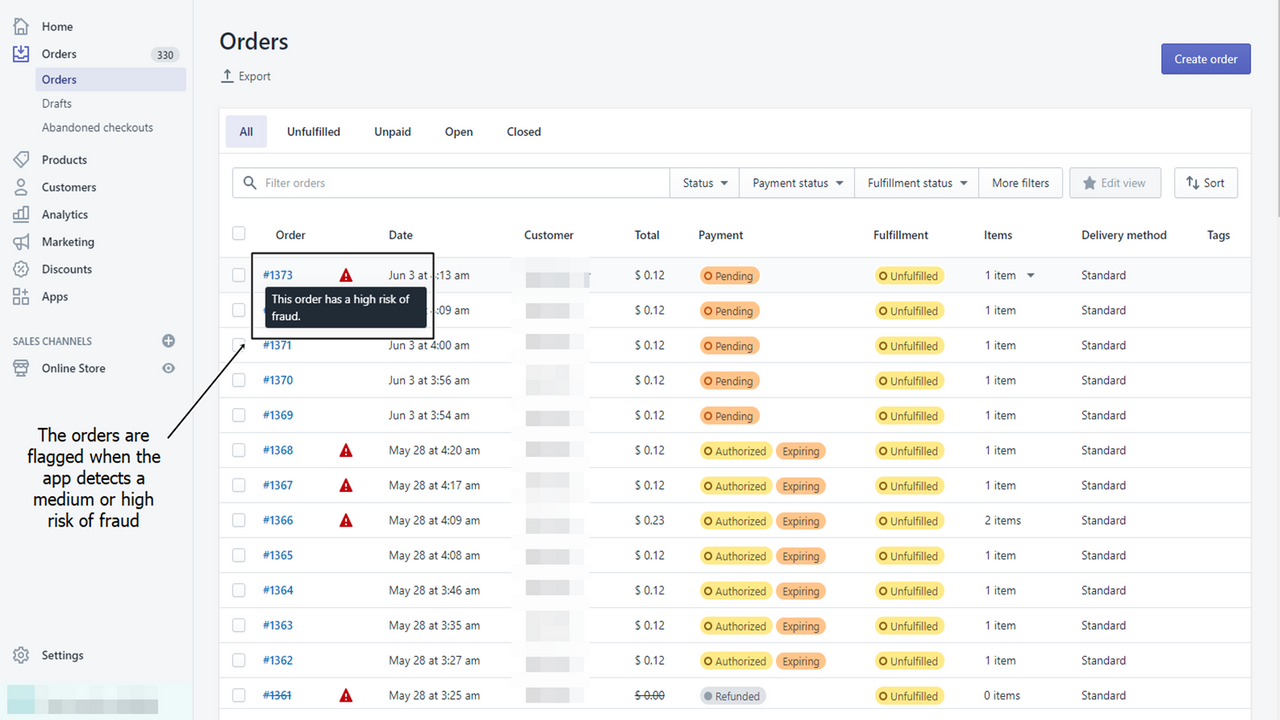The width and height of the screenshot is (1280, 720).
Task: Click the Create order button
Action: click(x=1205, y=58)
